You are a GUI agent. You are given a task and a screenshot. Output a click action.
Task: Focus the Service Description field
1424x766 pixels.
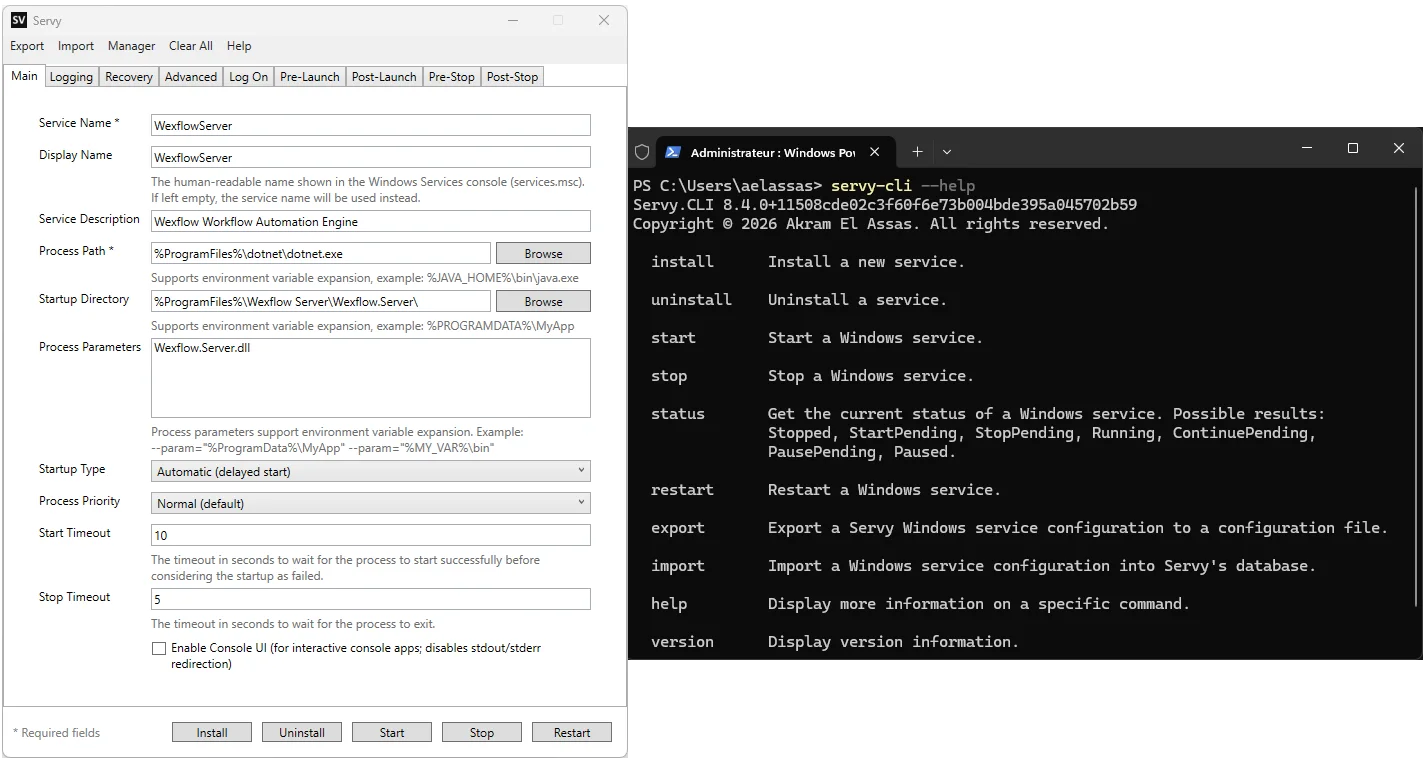tap(371, 221)
